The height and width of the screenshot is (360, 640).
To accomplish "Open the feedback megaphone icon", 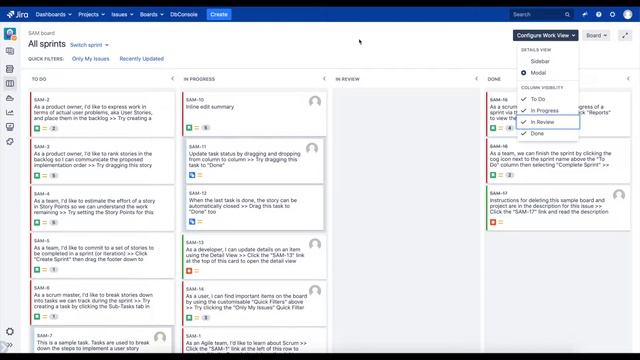I will (x=585, y=14).
